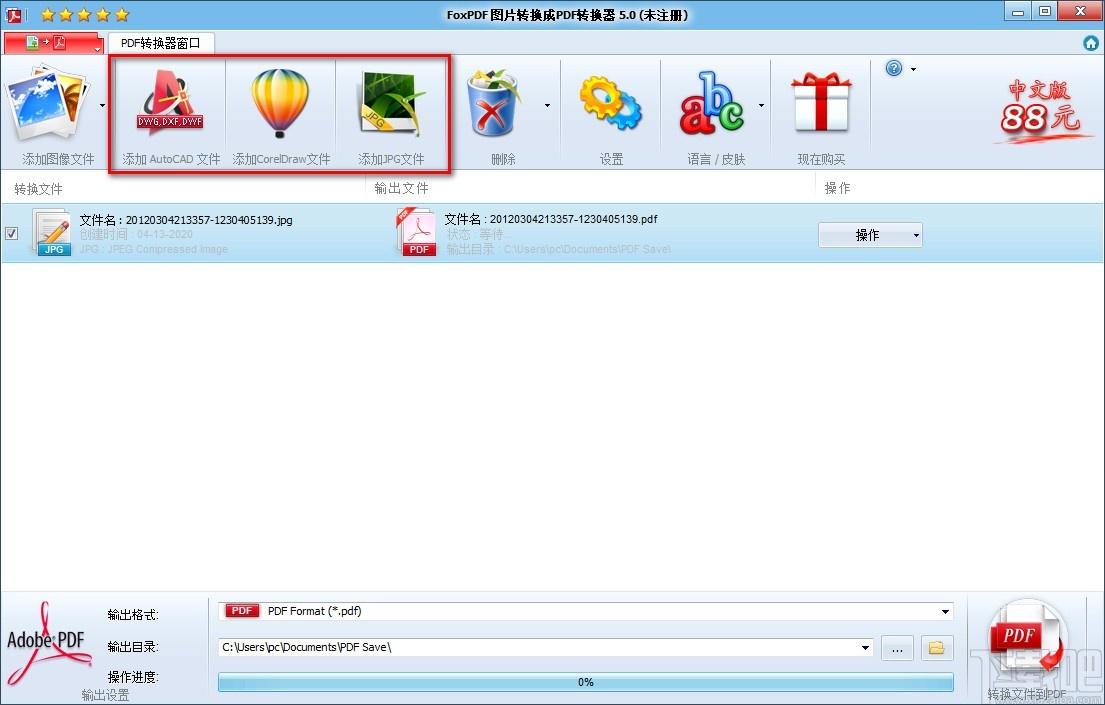
Task: Click the JPG file type icon in list
Action: point(51,232)
